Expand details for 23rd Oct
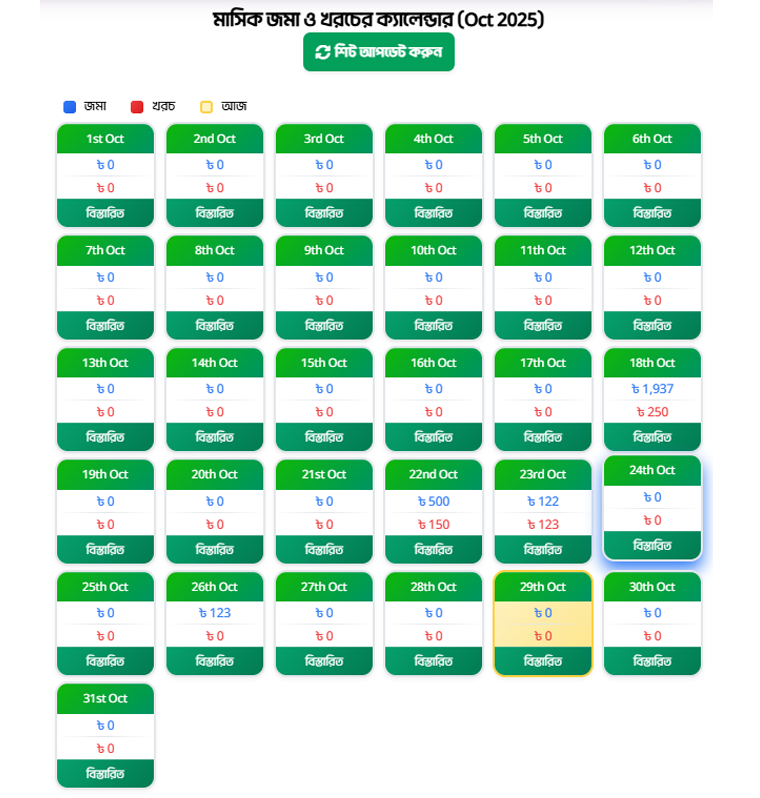 click(x=543, y=549)
